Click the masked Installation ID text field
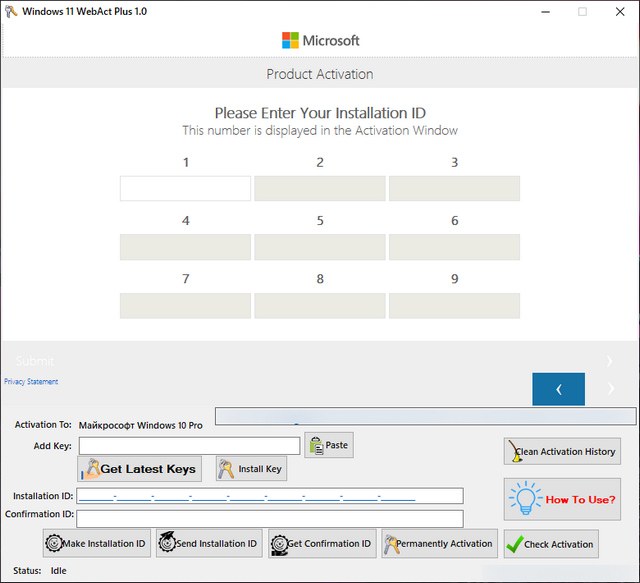640x583 pixels. click(269, 496)
